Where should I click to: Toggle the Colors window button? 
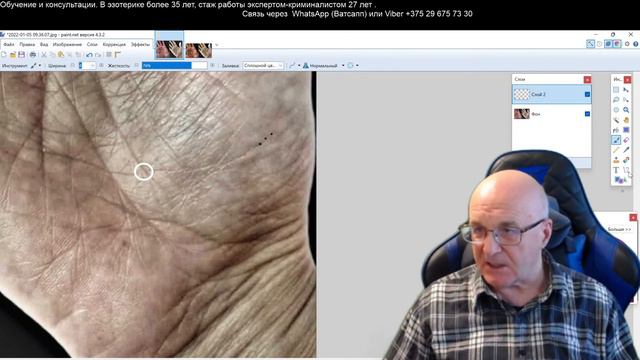617,44
